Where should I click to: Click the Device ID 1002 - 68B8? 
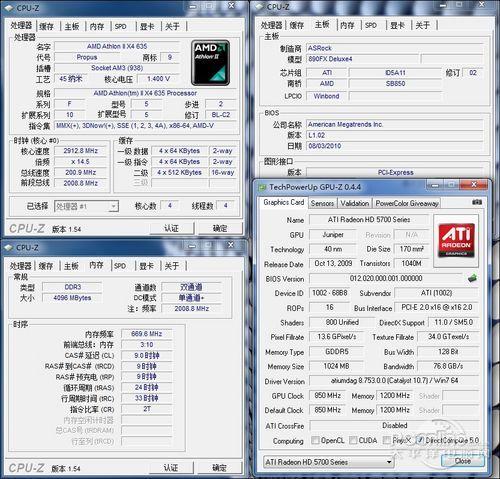pyautogui.click(x=330, y=293)
